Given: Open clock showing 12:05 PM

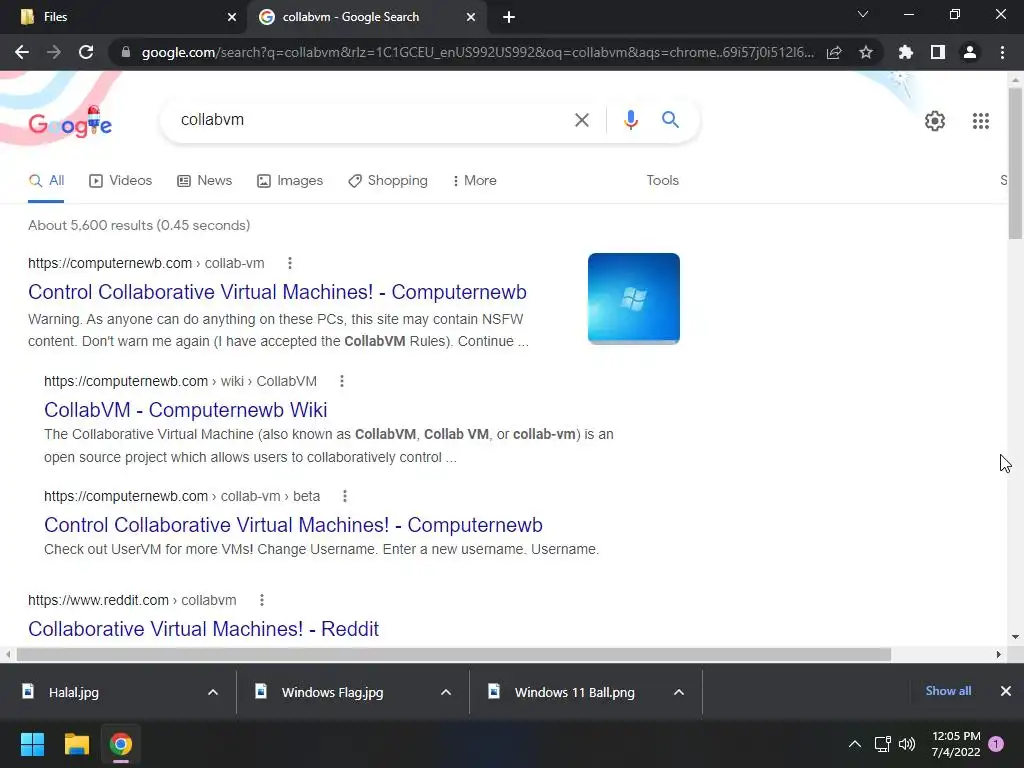Looking at the screenshot, I should coord(956,744).
